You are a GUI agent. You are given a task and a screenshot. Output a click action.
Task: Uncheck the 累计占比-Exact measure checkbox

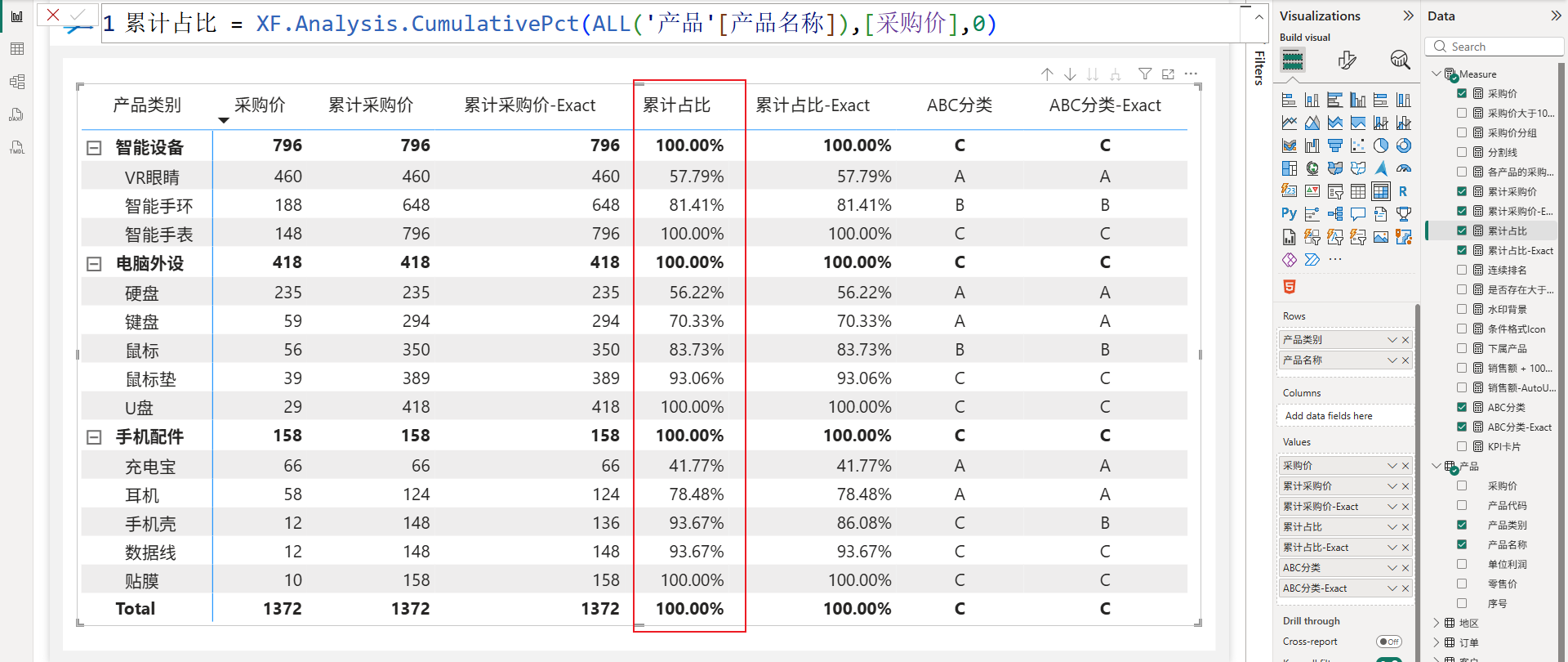tap(1462, 250)
